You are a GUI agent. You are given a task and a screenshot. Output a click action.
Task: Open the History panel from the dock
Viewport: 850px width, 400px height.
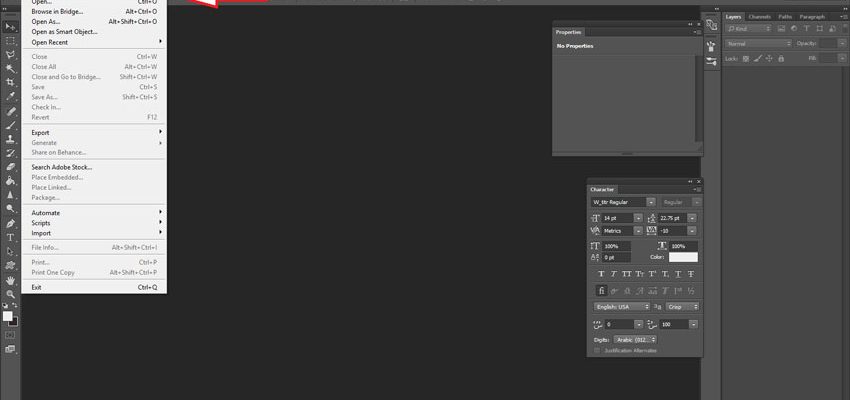click(x=711, y=24)
